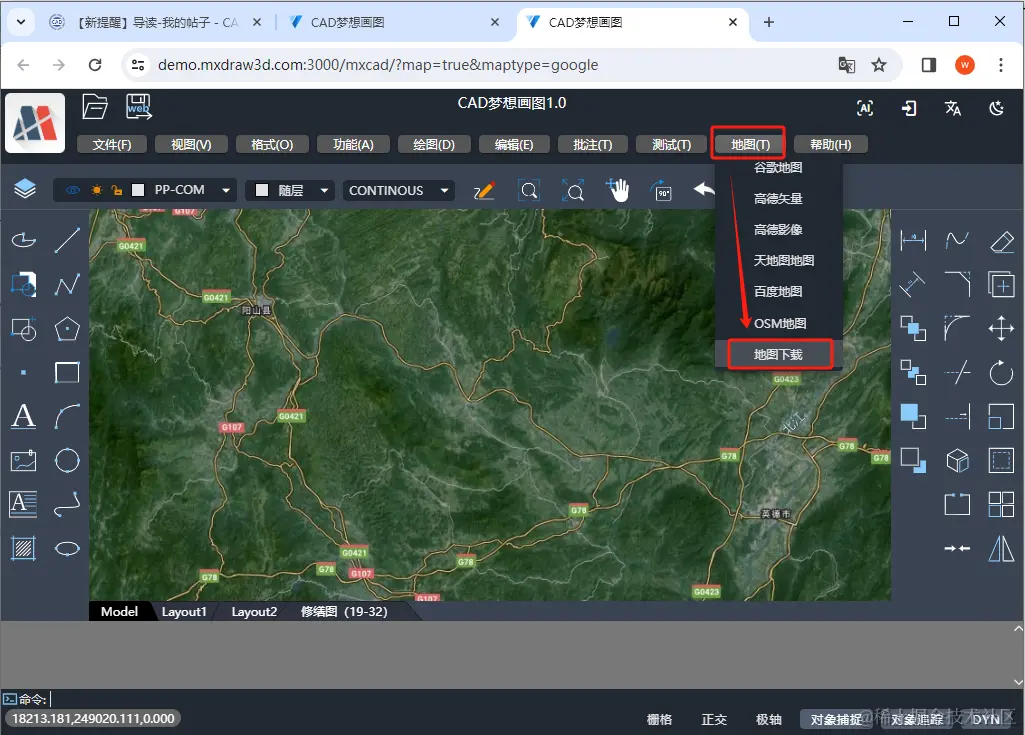Open the Layers panel icon below the logo
1025x735 pixels.
pos(23,189)
